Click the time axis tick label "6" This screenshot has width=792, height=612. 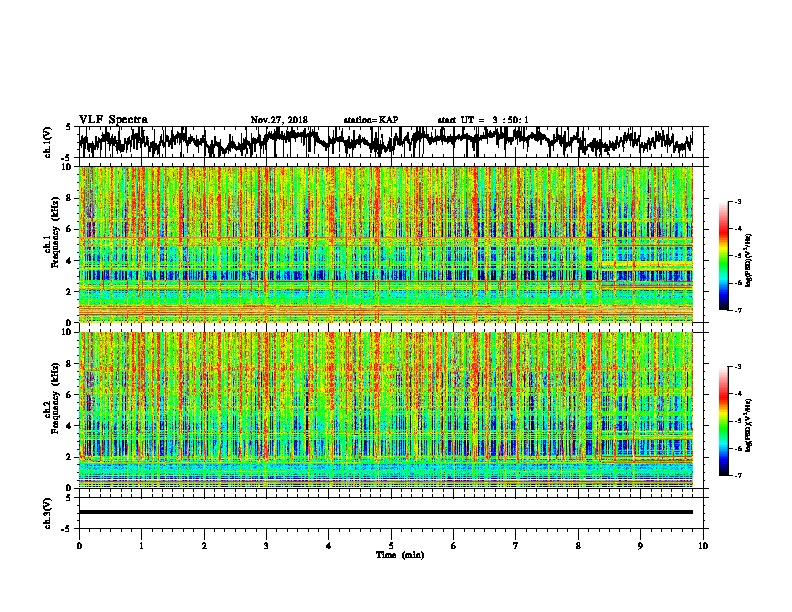454,546
